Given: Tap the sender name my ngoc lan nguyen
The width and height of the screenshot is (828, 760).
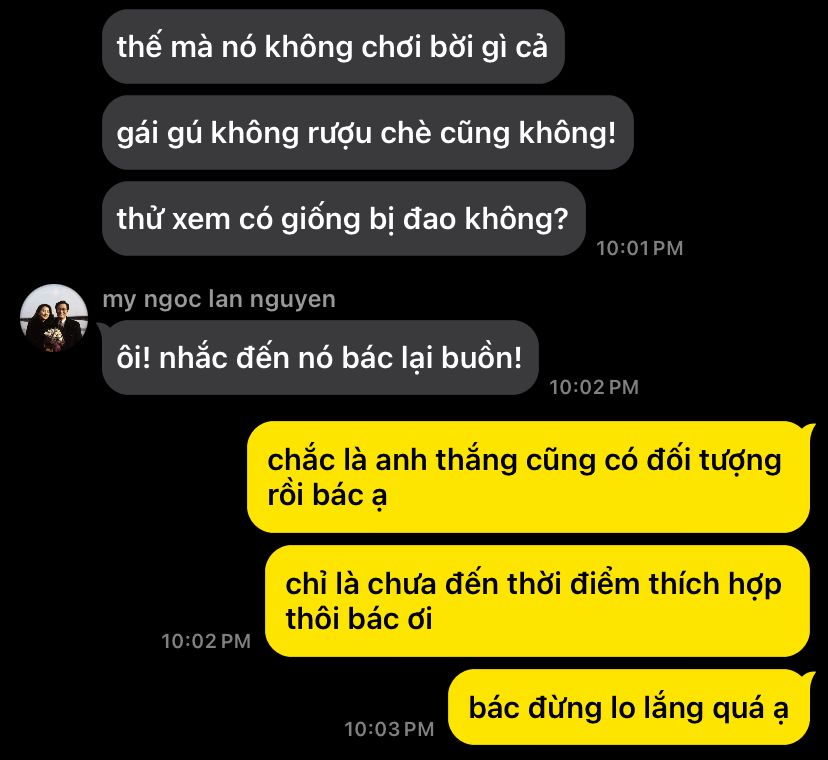Looking at the screenshot, I should tap(219, 299).
